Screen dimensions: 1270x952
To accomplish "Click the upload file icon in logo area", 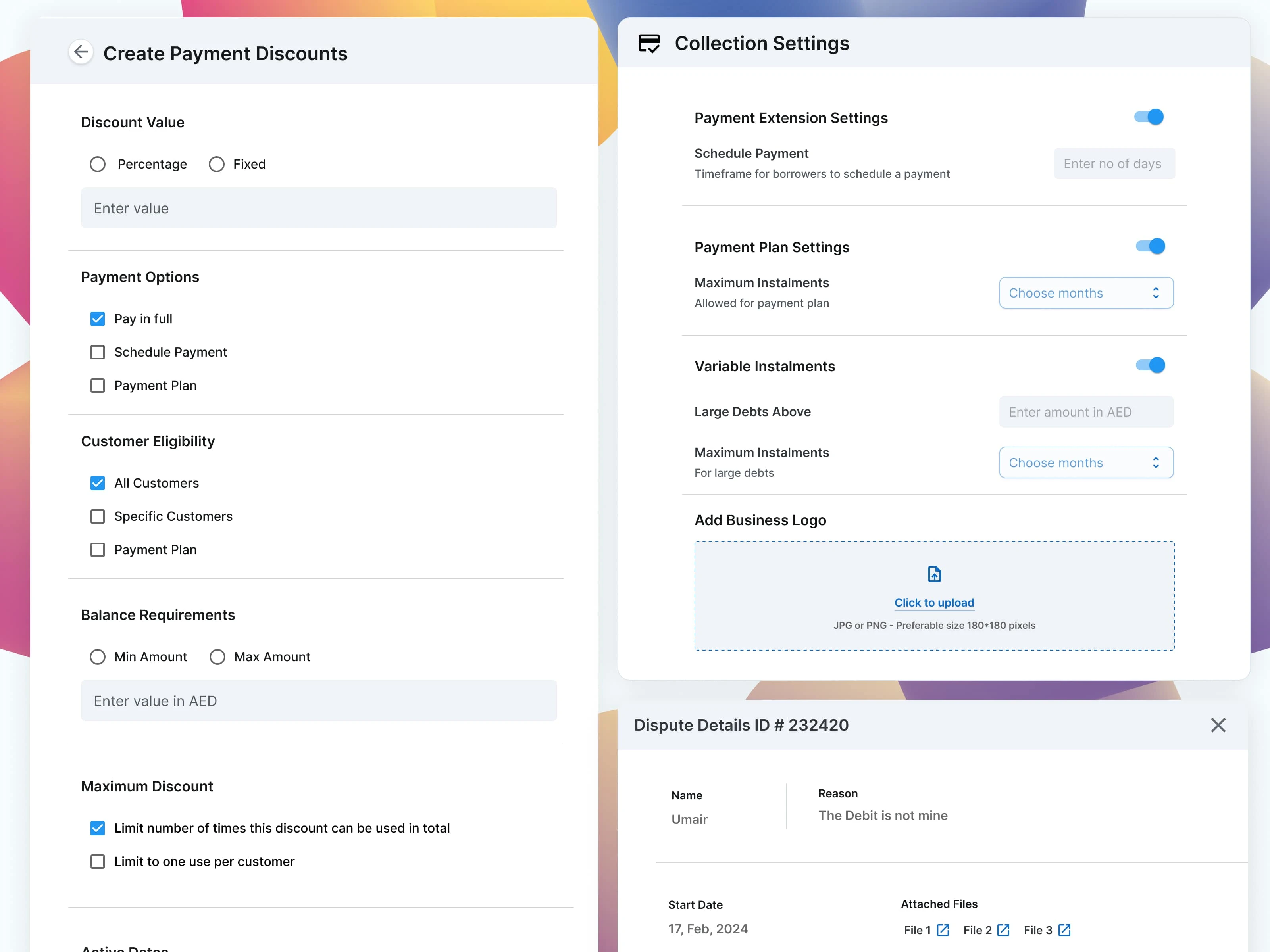I will 934,574.
